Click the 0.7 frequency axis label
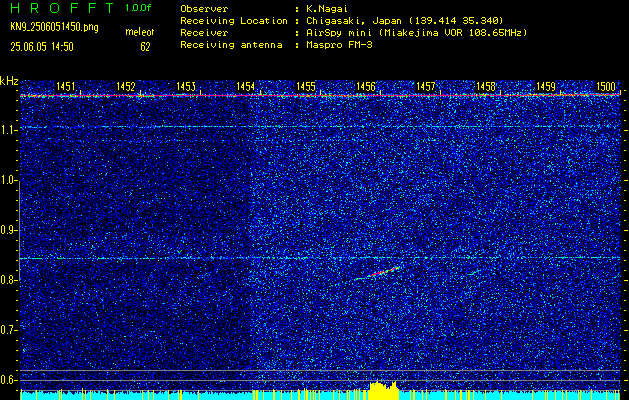The image size is (629, 400). click(x=8, y=330)
